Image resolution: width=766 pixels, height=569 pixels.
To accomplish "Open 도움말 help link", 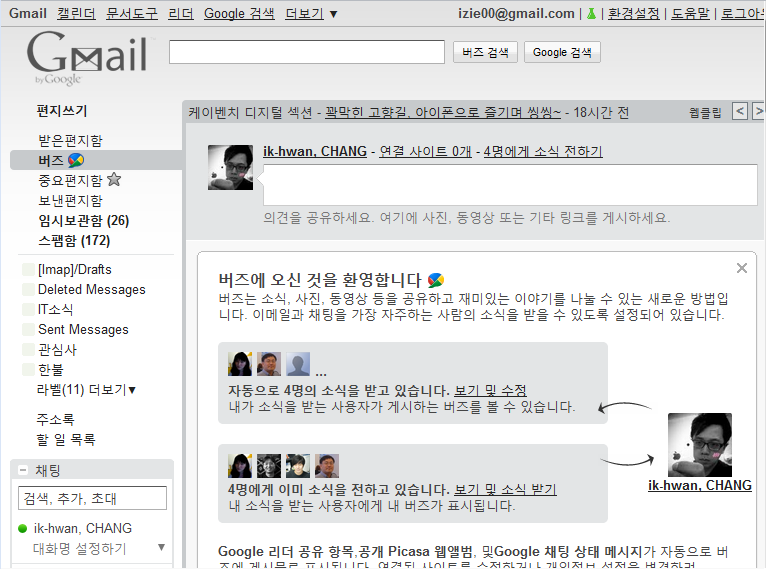I will 690,14.
